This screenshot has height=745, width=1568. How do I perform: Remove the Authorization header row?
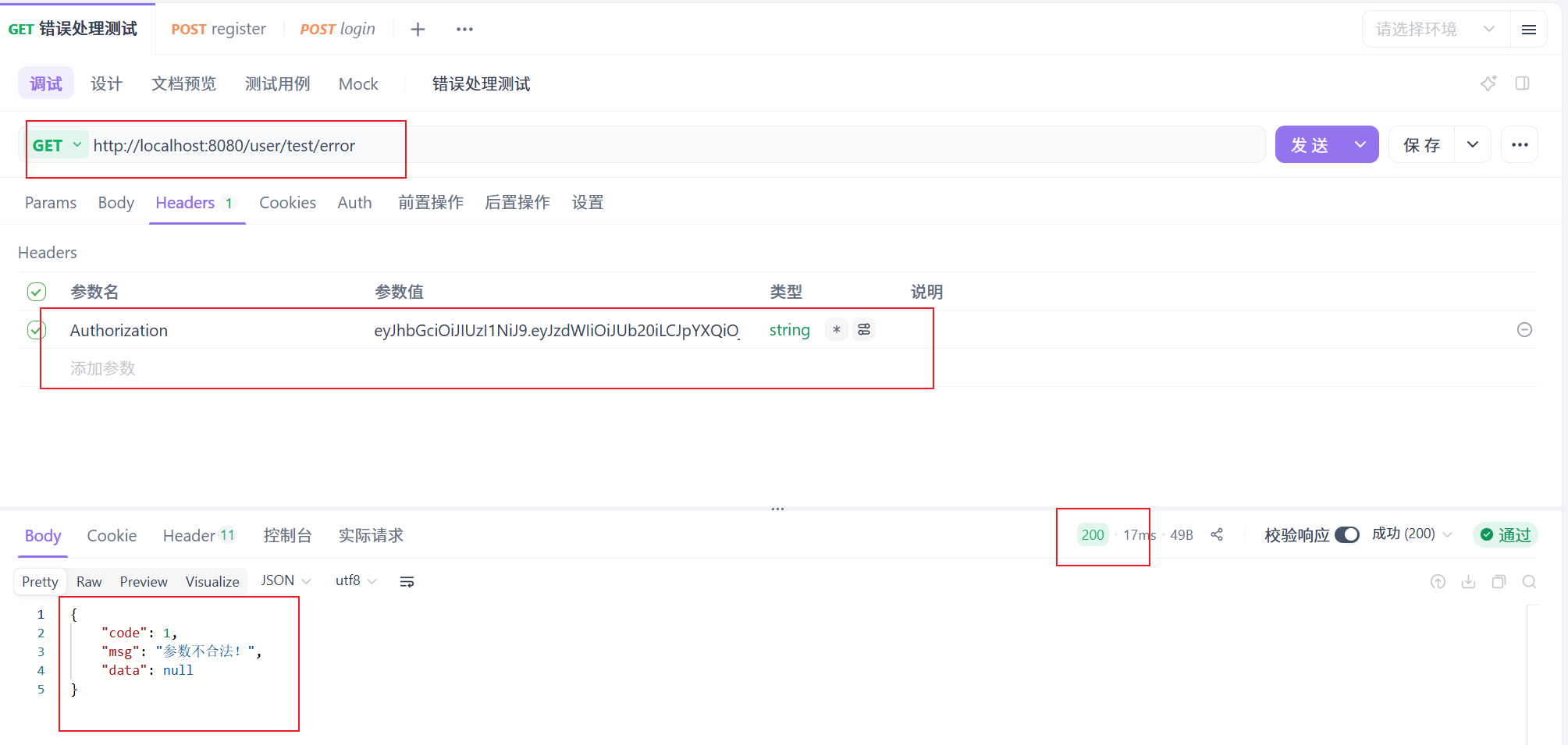tap(1524, 330)
